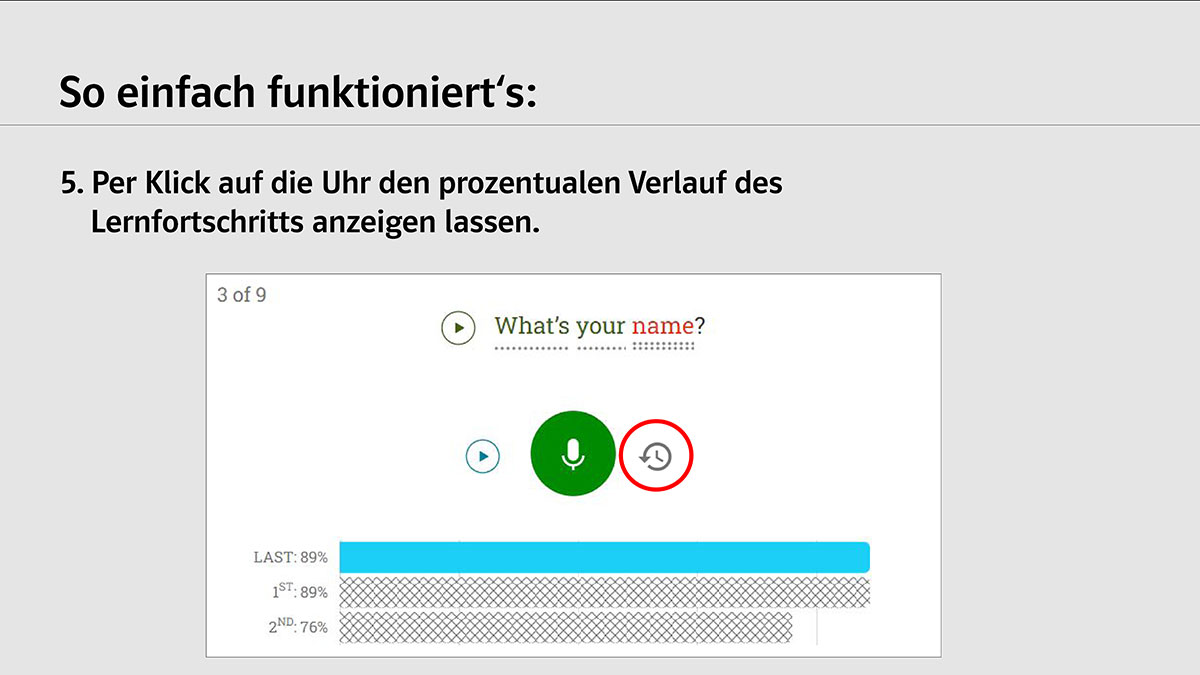
Task: Click the word "What's" in the sentence
Action: [532, 326]
